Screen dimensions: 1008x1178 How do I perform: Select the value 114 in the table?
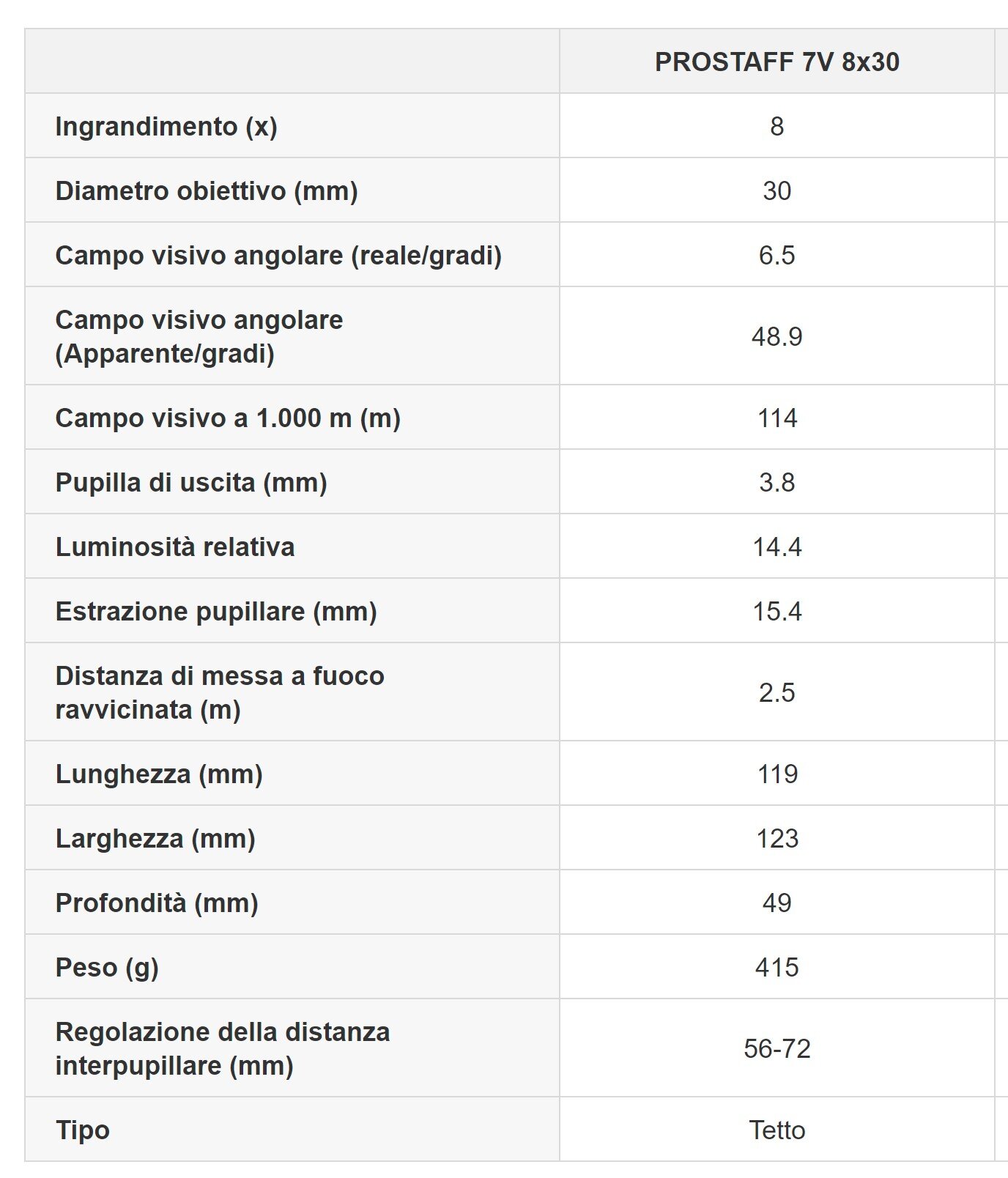tap(777, 418)
